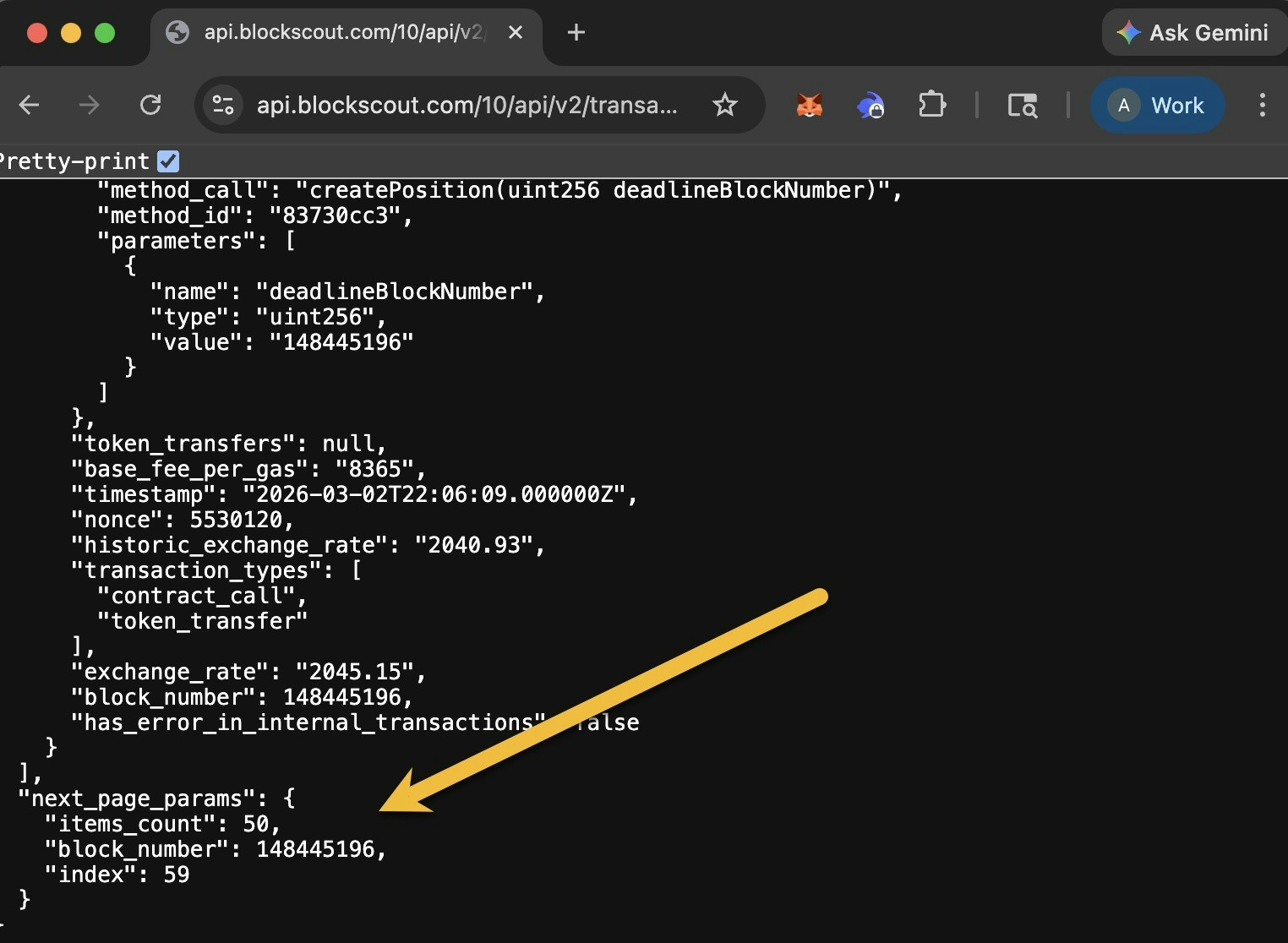Click block_number value under next_page_params
The height and width of the screenshot is (943, 1288).
pos(315,849)
